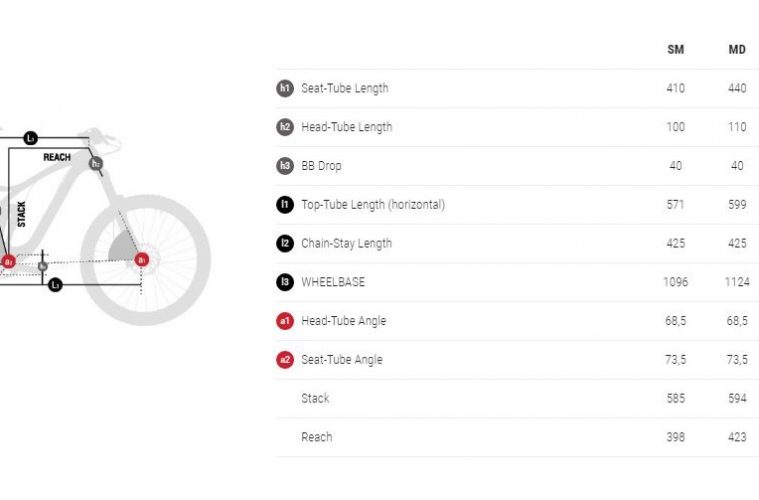Click the a1 marker on front wheel

[142, 261]
